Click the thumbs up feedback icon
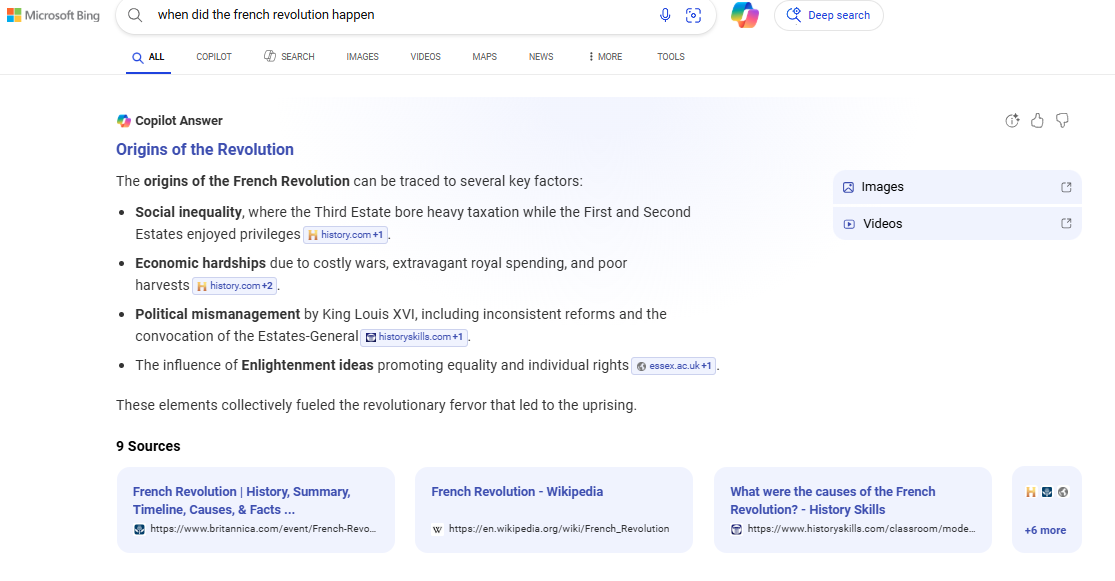 [1037, 121]
